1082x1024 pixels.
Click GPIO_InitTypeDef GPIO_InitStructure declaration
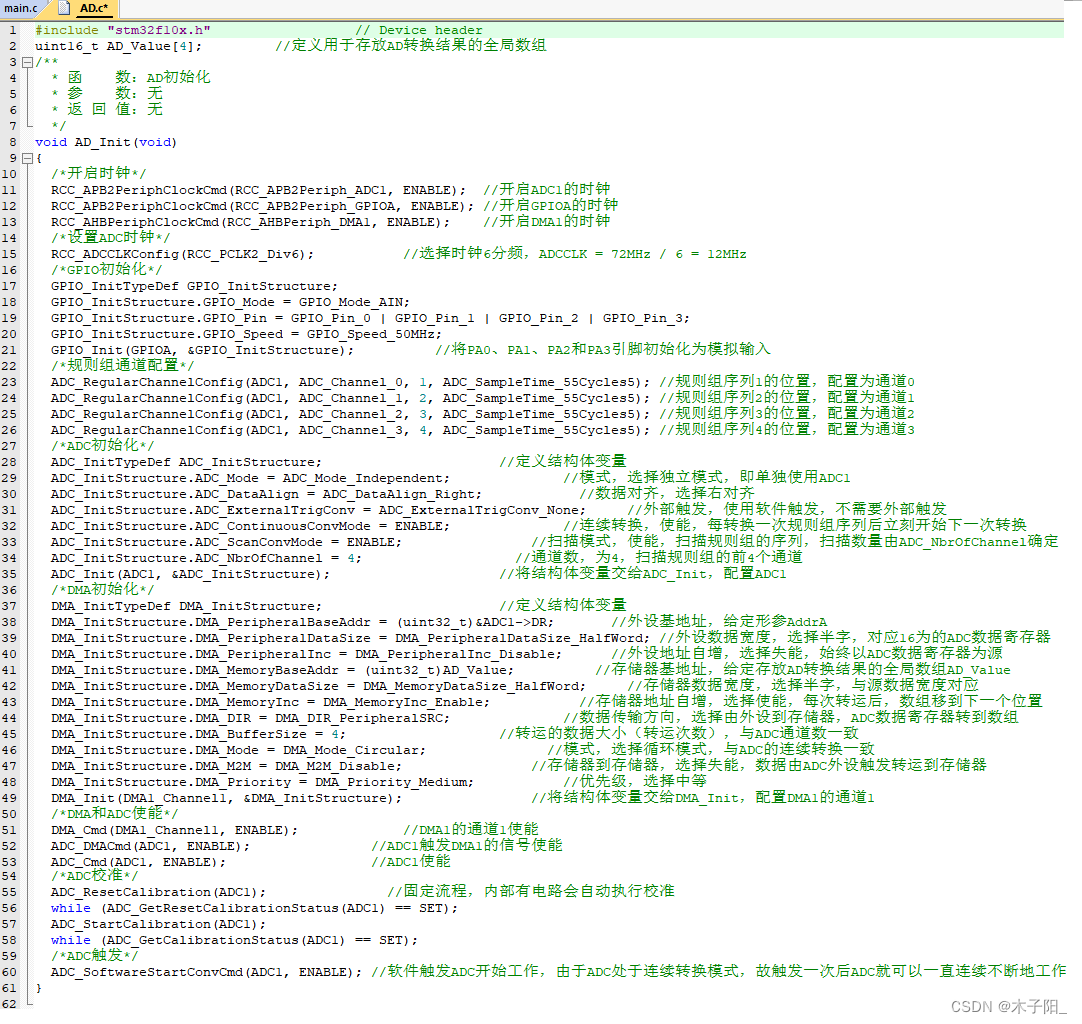[194, 286]
